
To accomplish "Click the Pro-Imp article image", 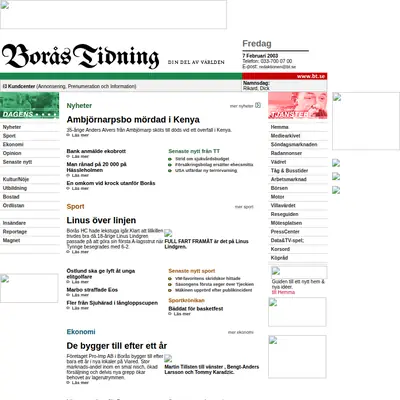I will click(x=168, y=358).
